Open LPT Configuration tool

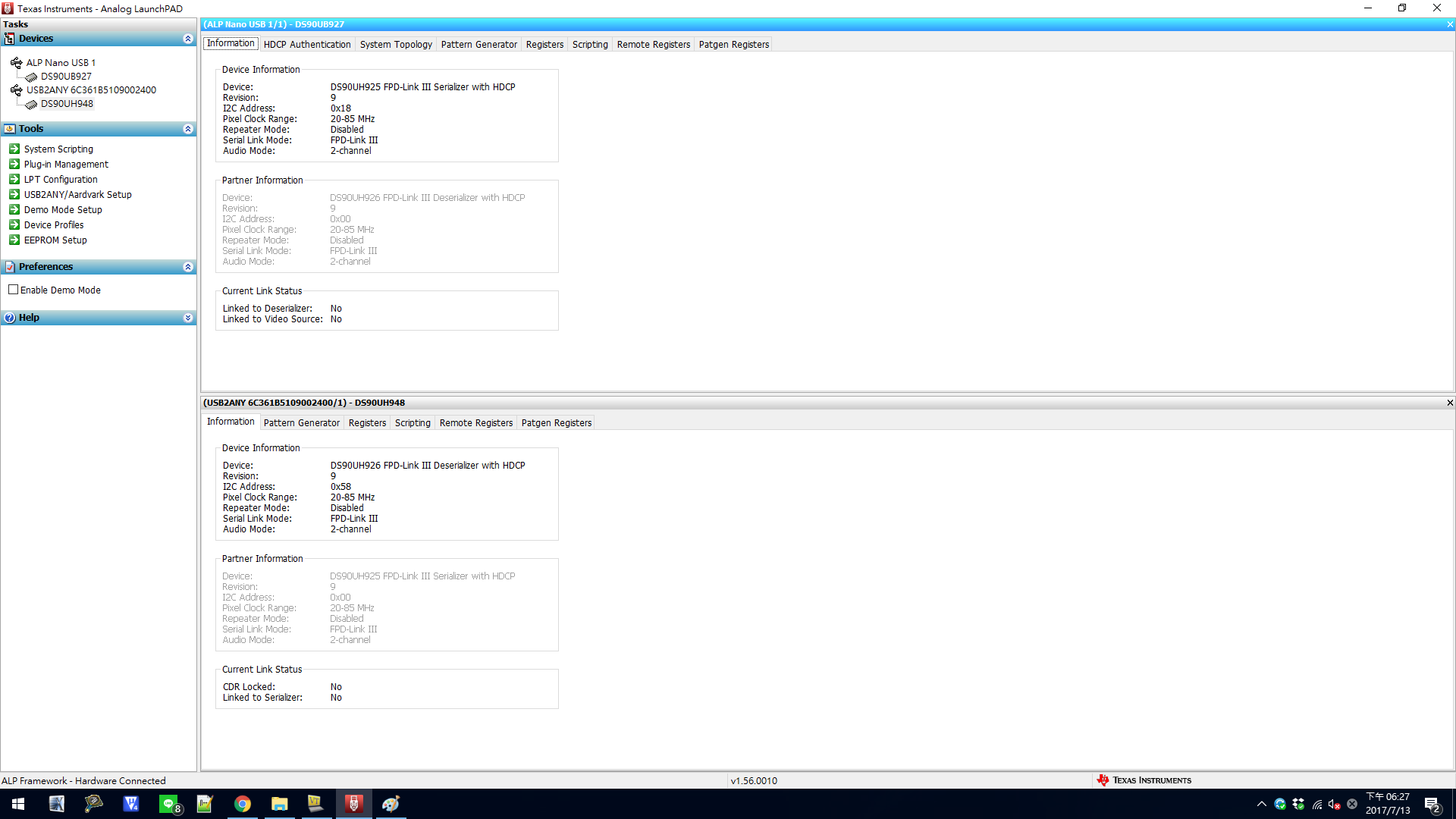[x=61, y=180]
